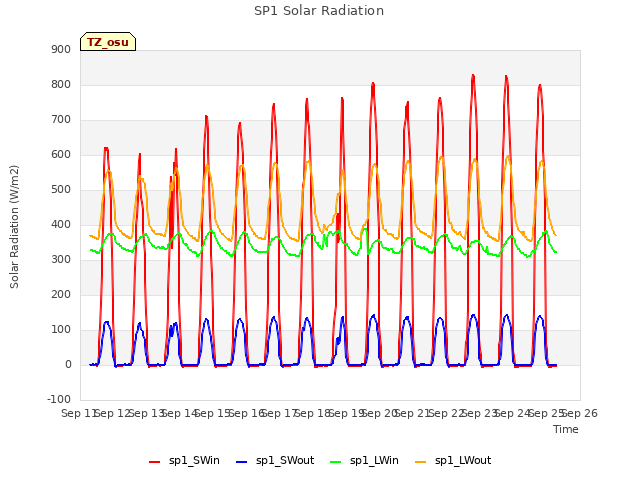Click the SP1 Solar Radiation chart title

click(x=319, y=11)
